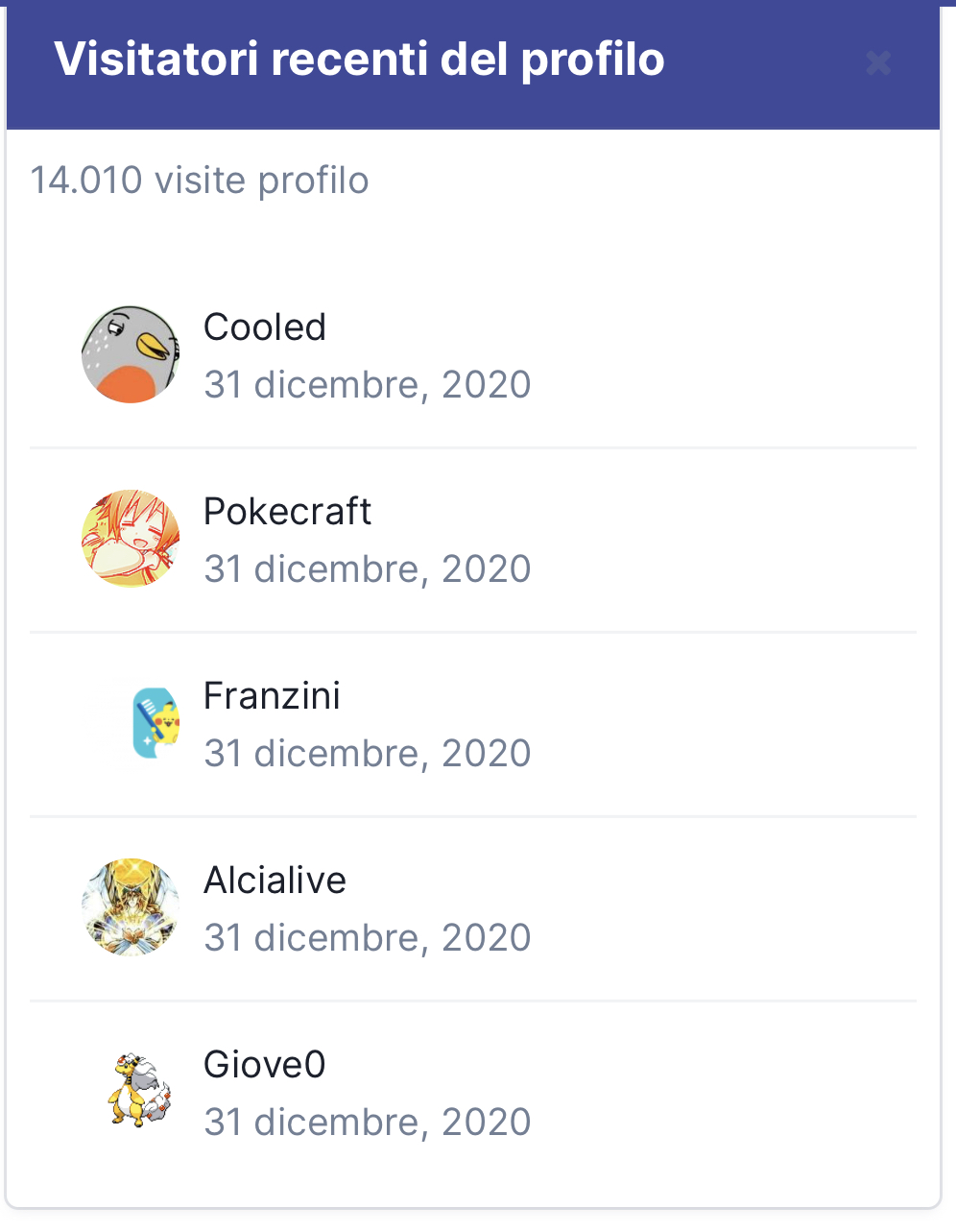This screenshot has height=1232, width=956.
Task: Close the recent visitors dialog
Action: [878, 63]
